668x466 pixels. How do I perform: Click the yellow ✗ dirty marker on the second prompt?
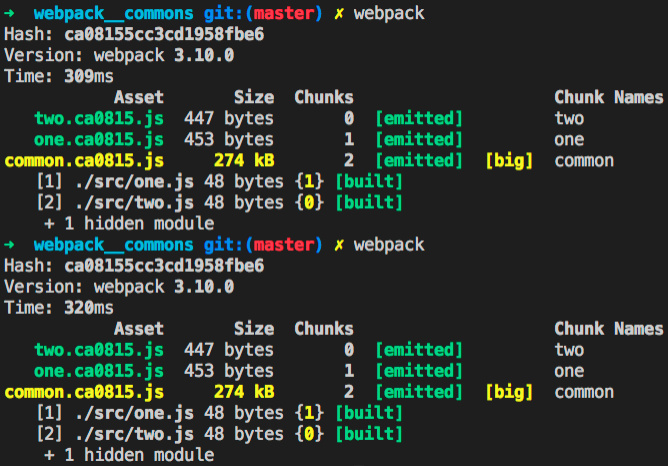339,245
